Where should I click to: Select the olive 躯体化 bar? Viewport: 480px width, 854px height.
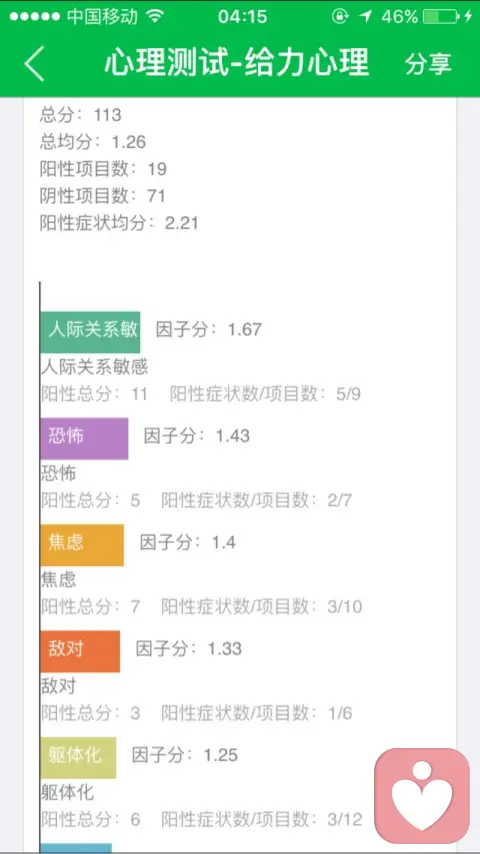[78, 758]
